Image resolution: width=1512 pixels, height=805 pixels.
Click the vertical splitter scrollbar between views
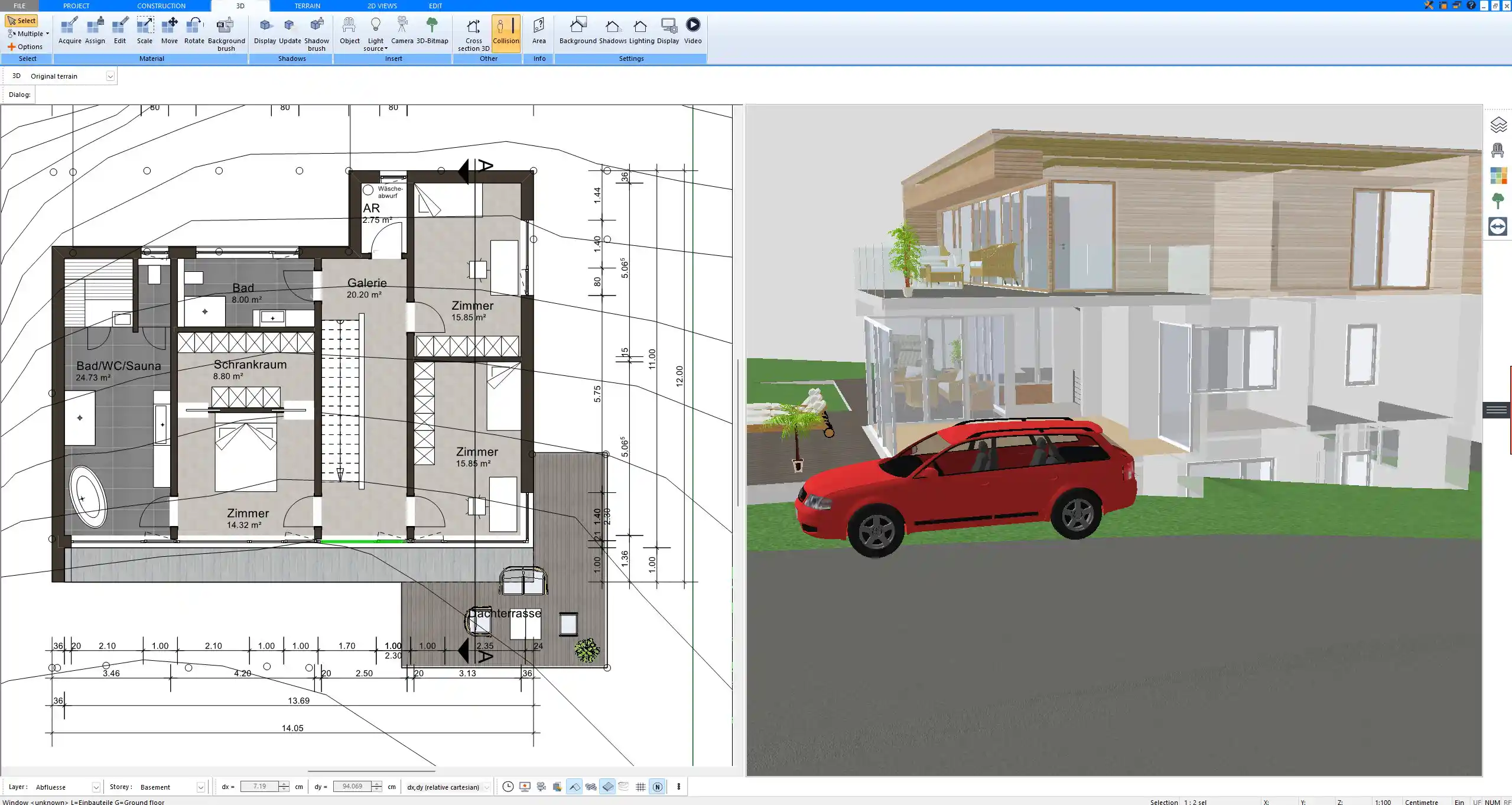[x=737, y=432]
